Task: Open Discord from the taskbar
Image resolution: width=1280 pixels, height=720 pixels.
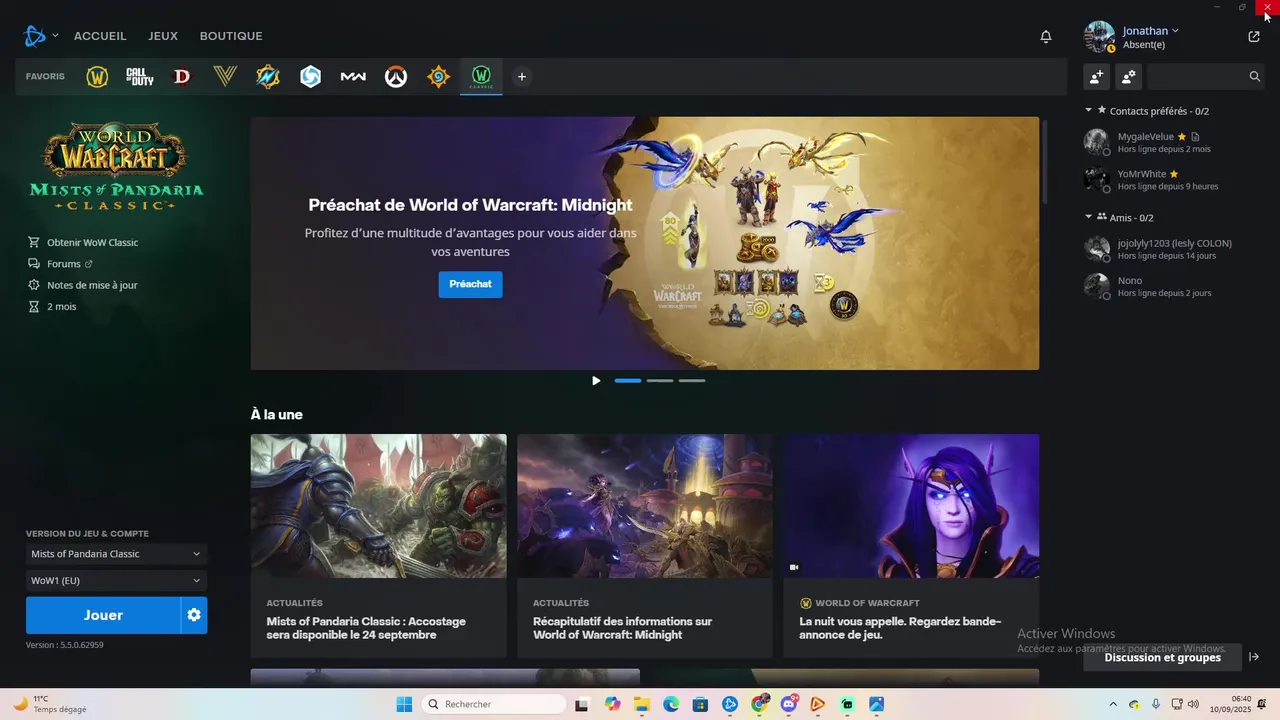Action: (788, 704)
